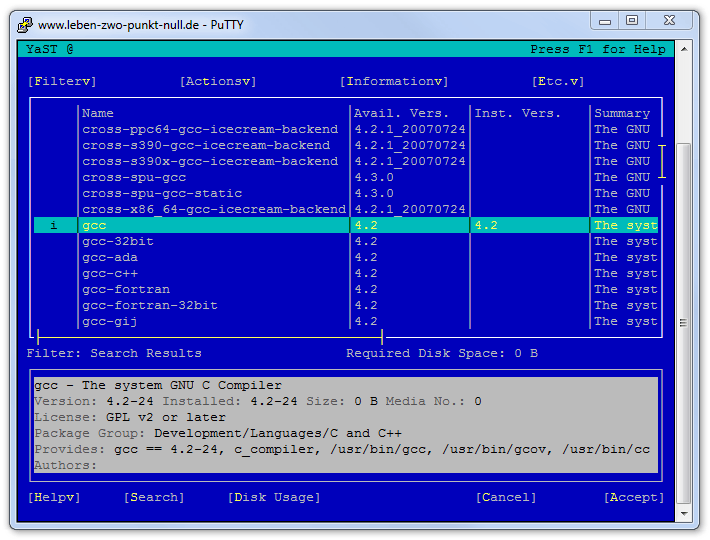Click installed version 4.2 of gcc

click(486, 225)
